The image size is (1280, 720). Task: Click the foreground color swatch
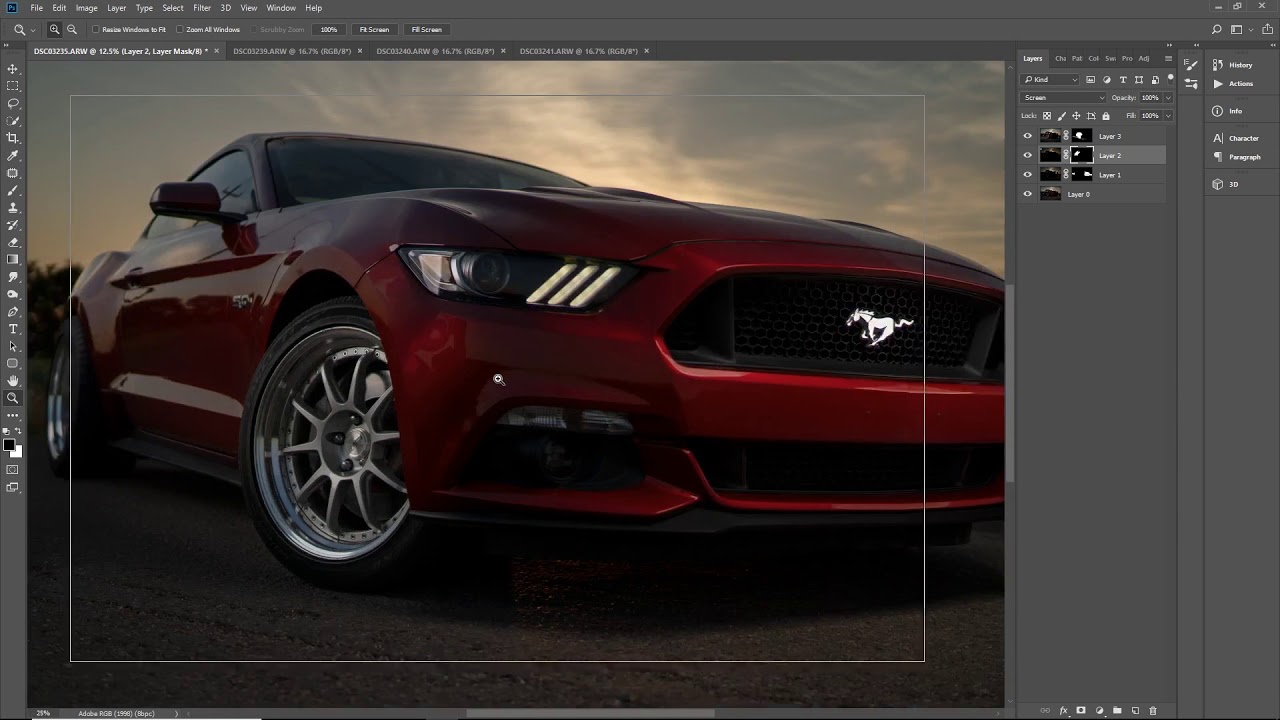(9, 445)
